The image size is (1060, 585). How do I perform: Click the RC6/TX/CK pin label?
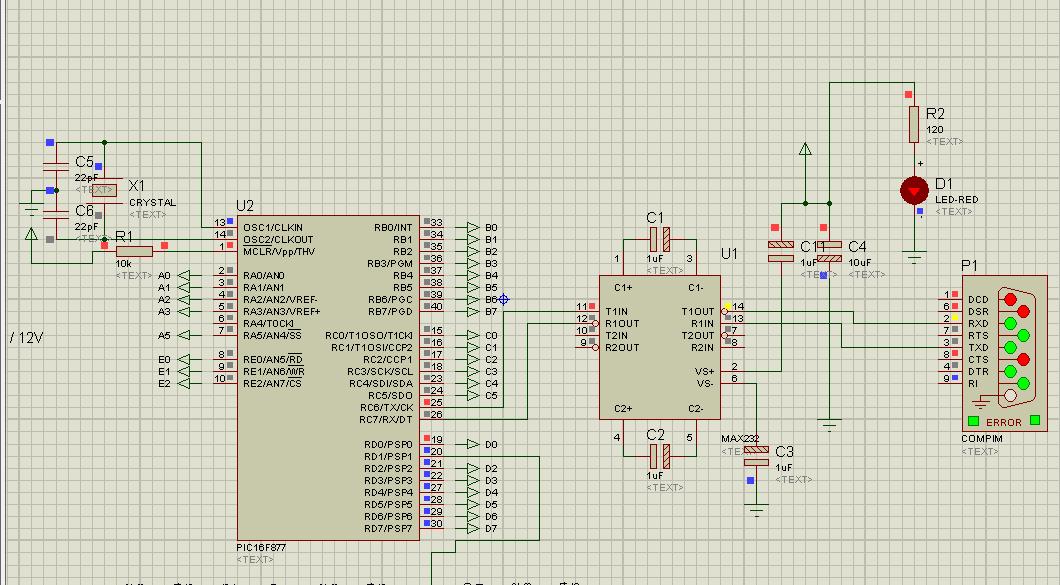pyautogui.click(x=386, y=408)
